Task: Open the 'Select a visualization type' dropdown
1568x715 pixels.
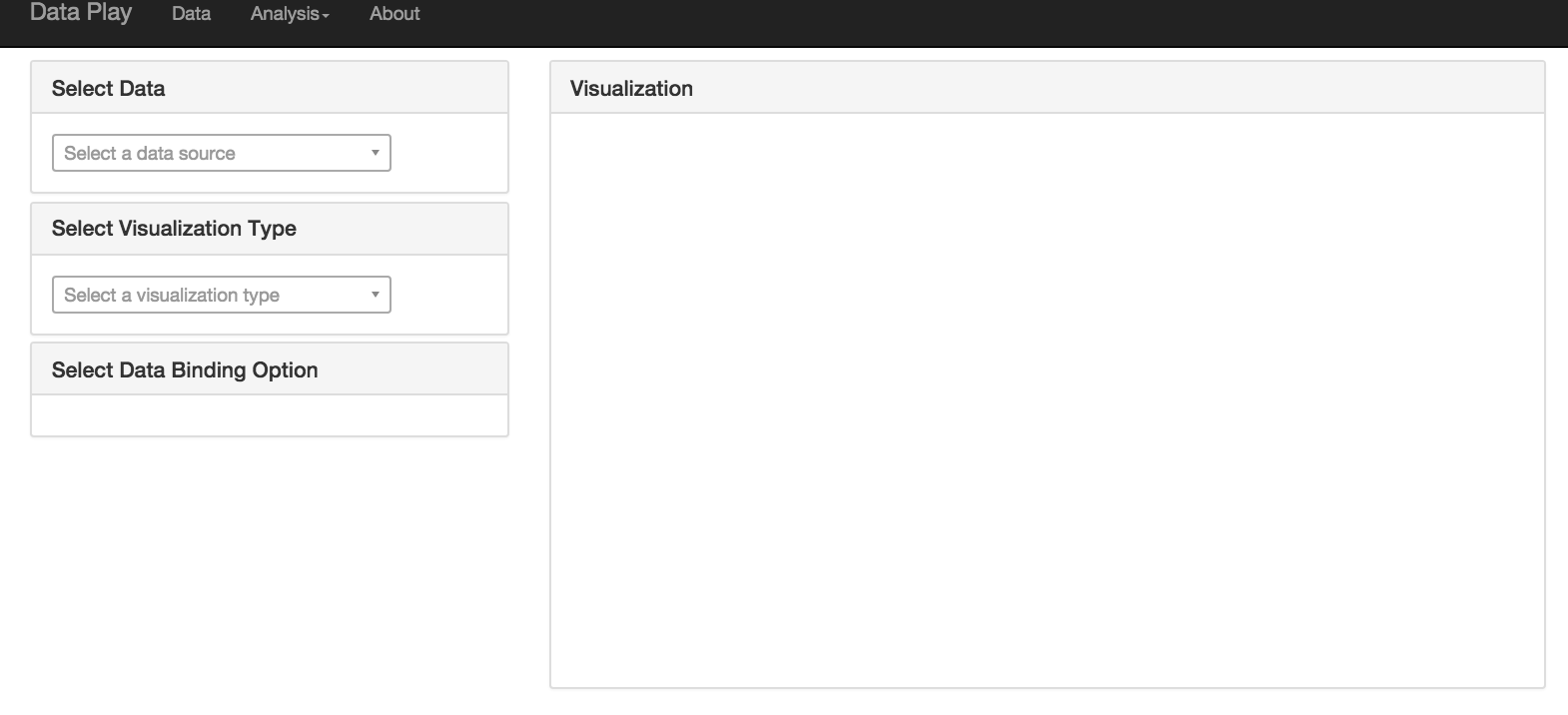Action: [x=222, y=295]
